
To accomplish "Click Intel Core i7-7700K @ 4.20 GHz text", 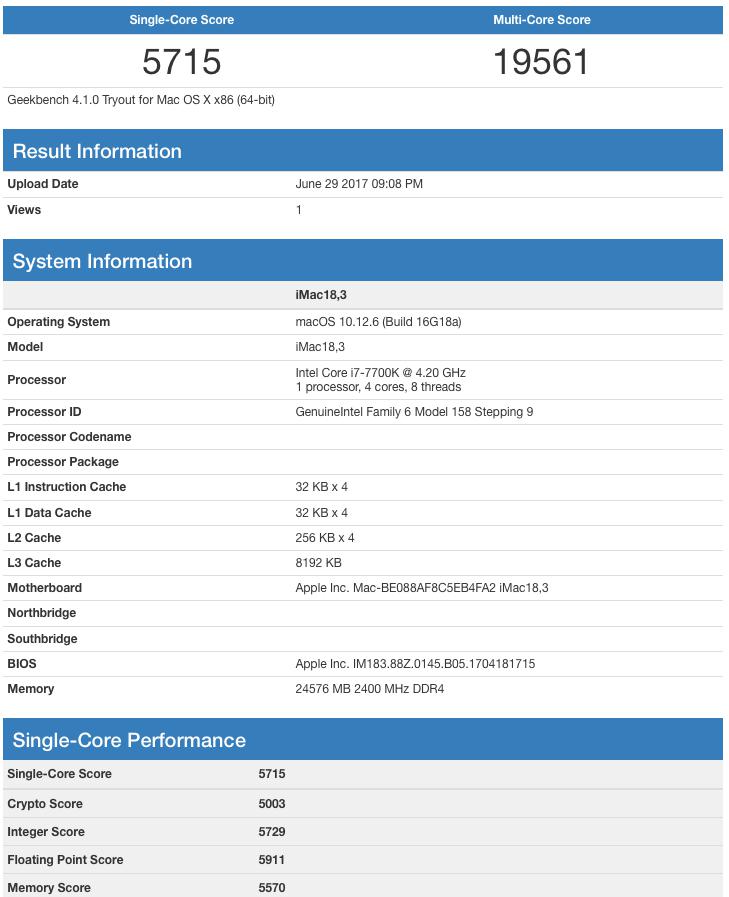I will click(381, 372).
